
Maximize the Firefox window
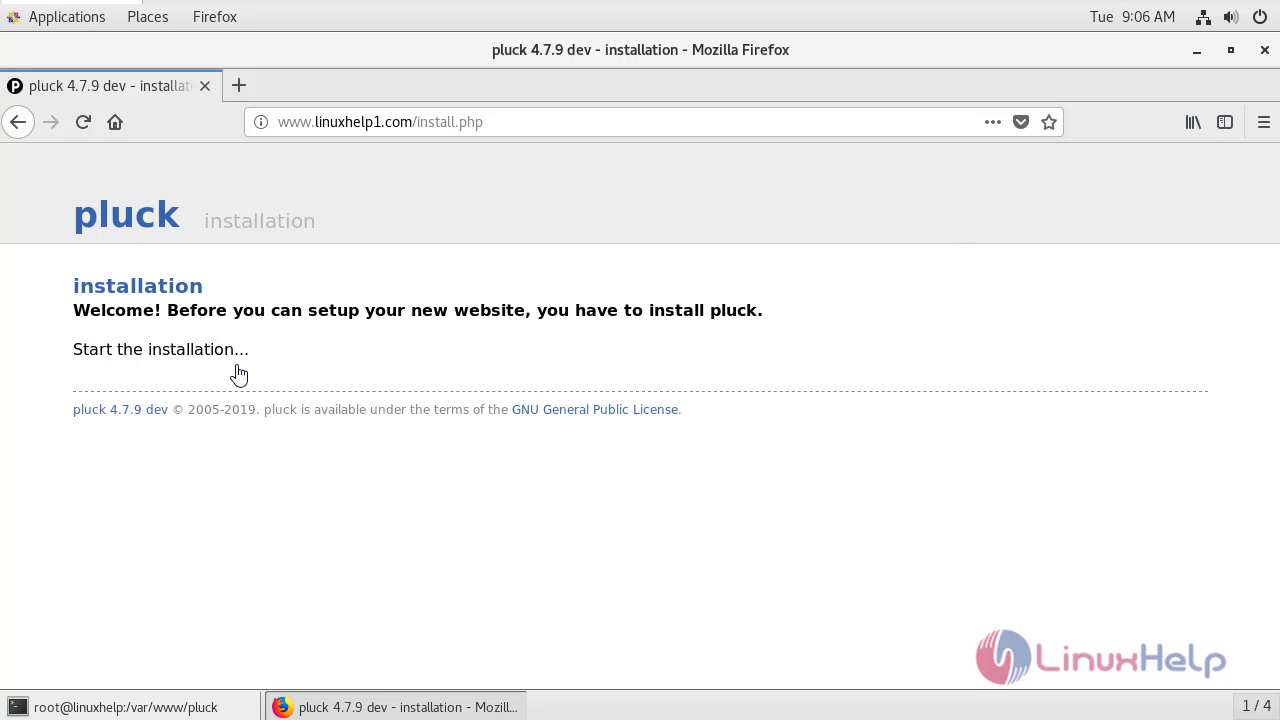[1231, 50]
